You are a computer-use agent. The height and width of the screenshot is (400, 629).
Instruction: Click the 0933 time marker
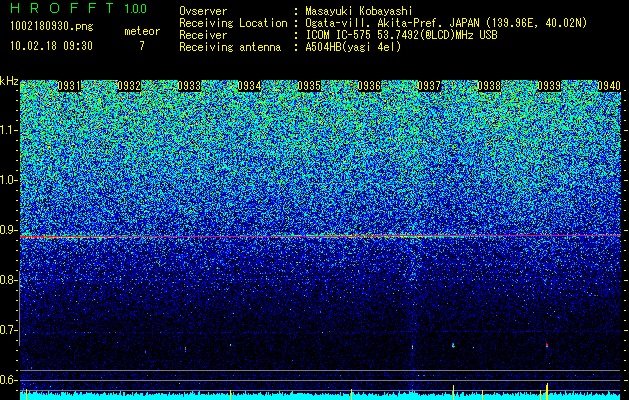[x=189, y=86]
